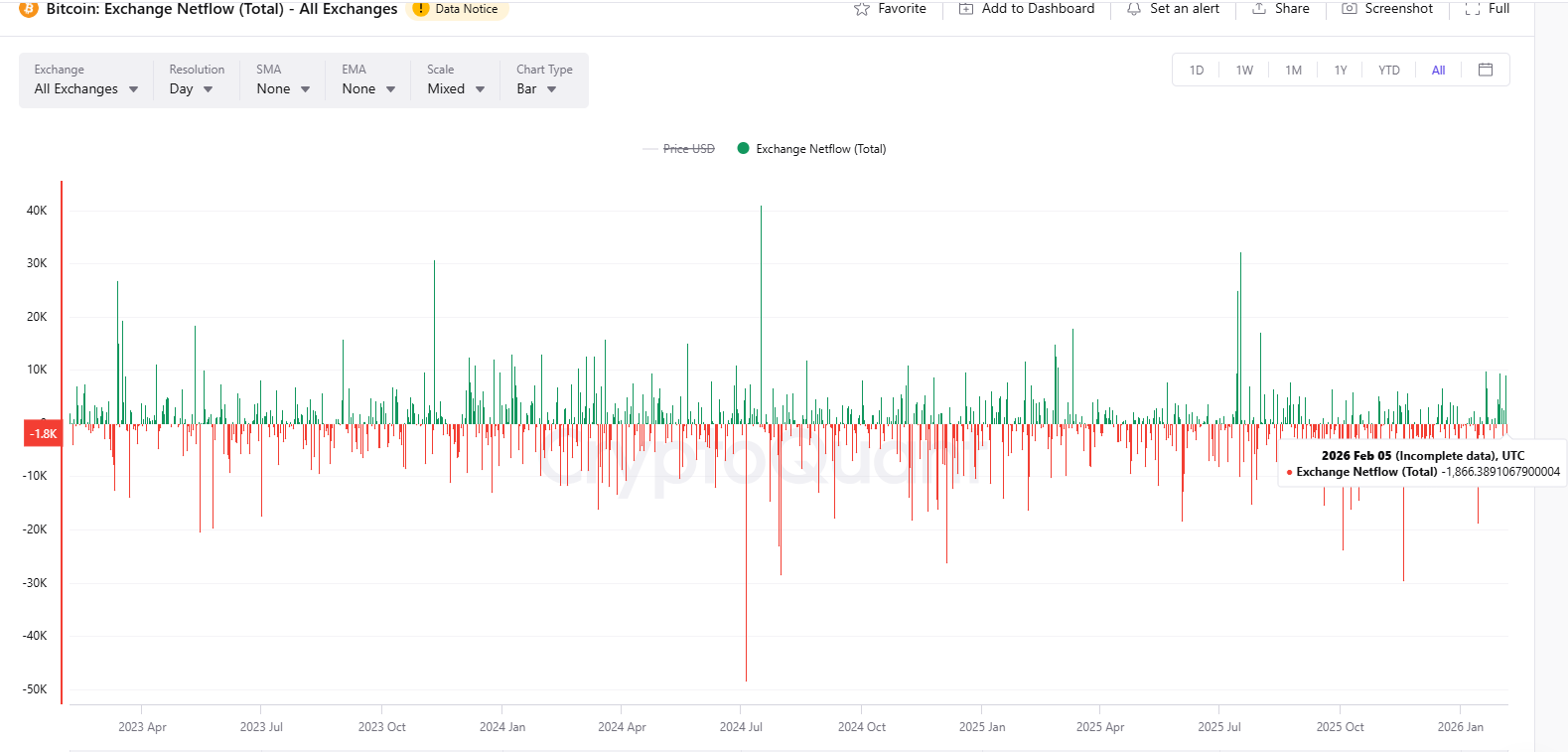Click the red -1.8K axis value marker

coord(43,434)
